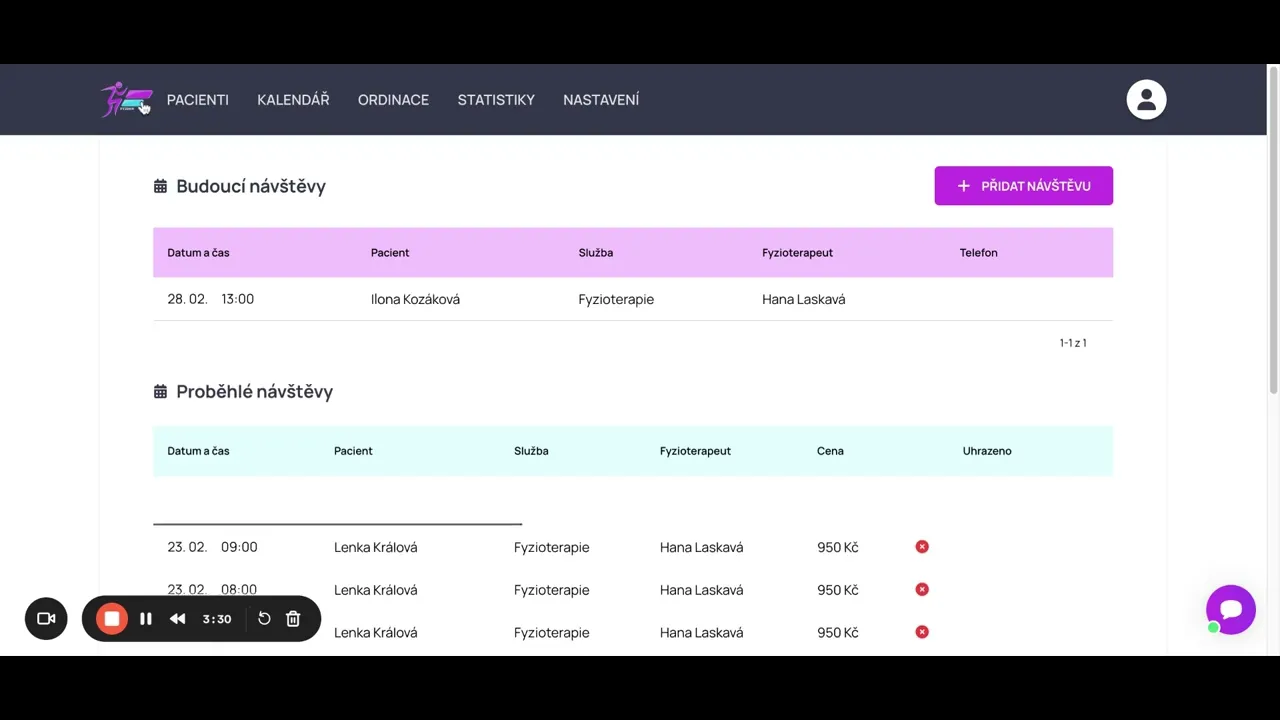This screenshot has height=720, width=1280.
Task: Click the pagination text 1-1 z 1
Action: [1073, 343]
